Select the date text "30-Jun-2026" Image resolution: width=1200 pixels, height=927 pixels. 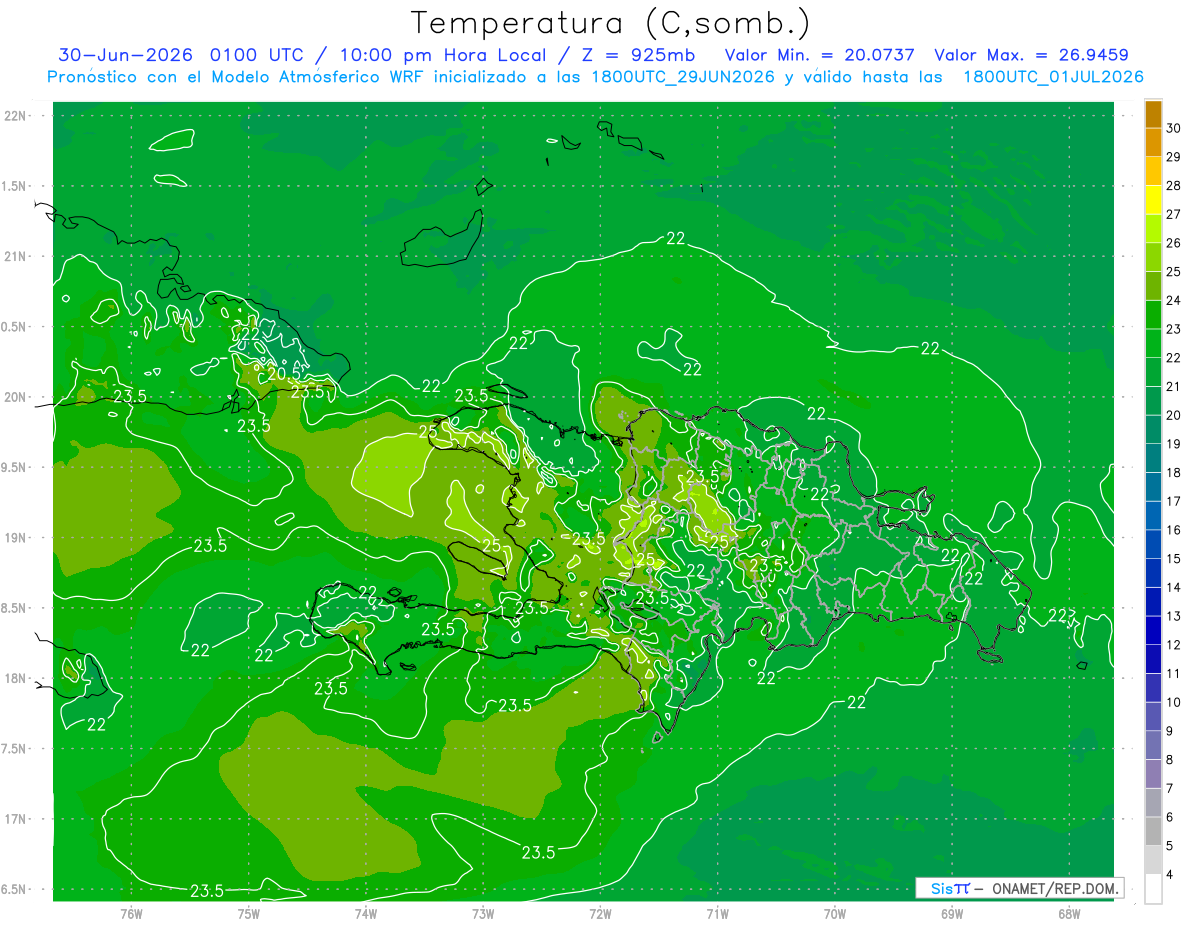[x=124, y=55]
